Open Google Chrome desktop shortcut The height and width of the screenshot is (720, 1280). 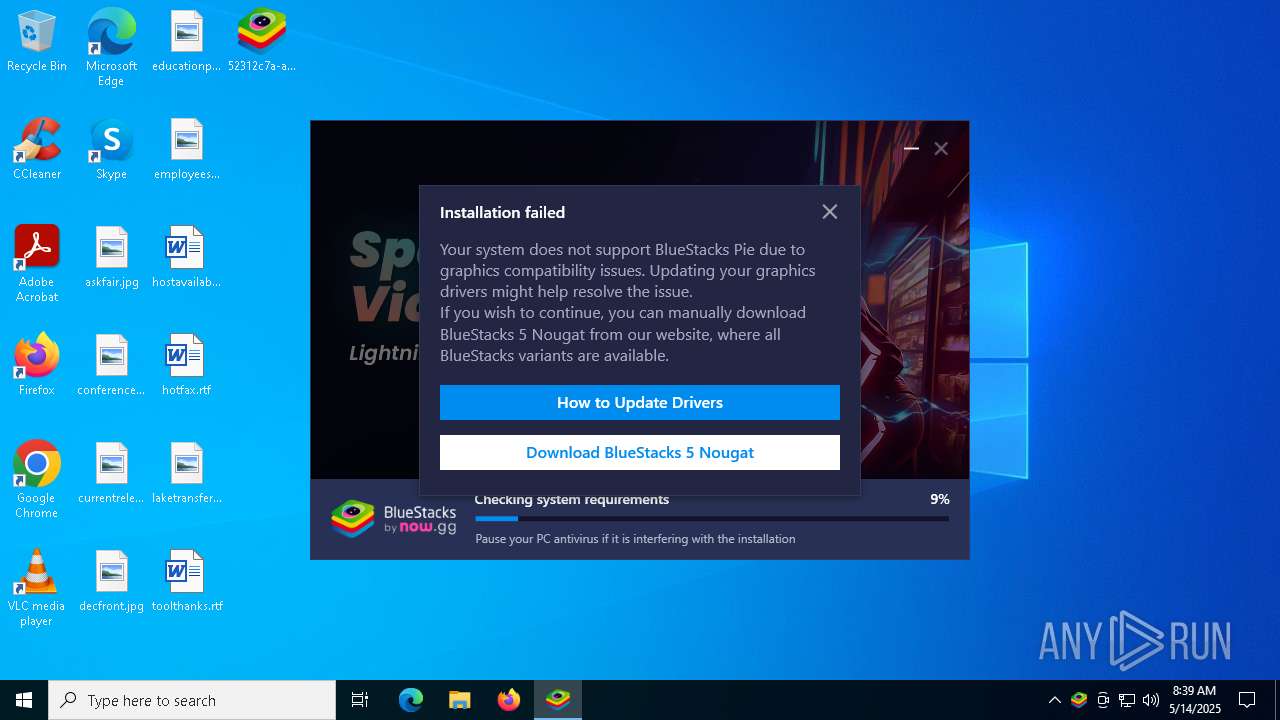(37, 480)
